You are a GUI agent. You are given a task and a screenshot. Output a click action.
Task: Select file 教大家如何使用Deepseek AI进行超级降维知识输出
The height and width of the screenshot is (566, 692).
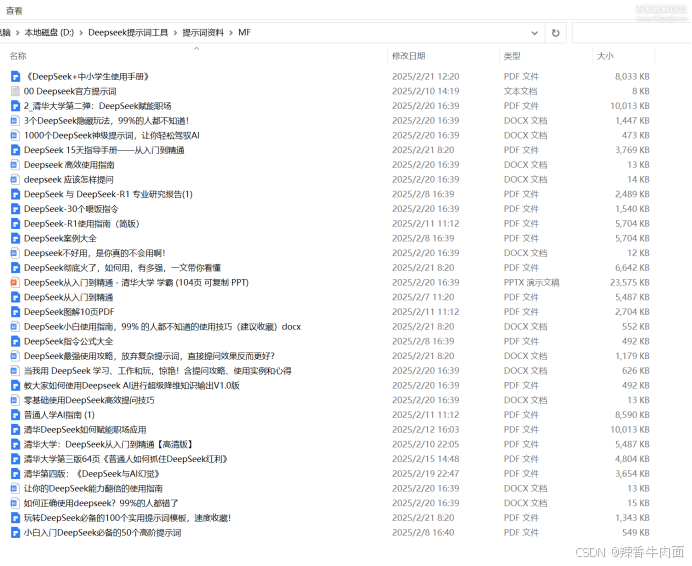click(x=132, y=385)
